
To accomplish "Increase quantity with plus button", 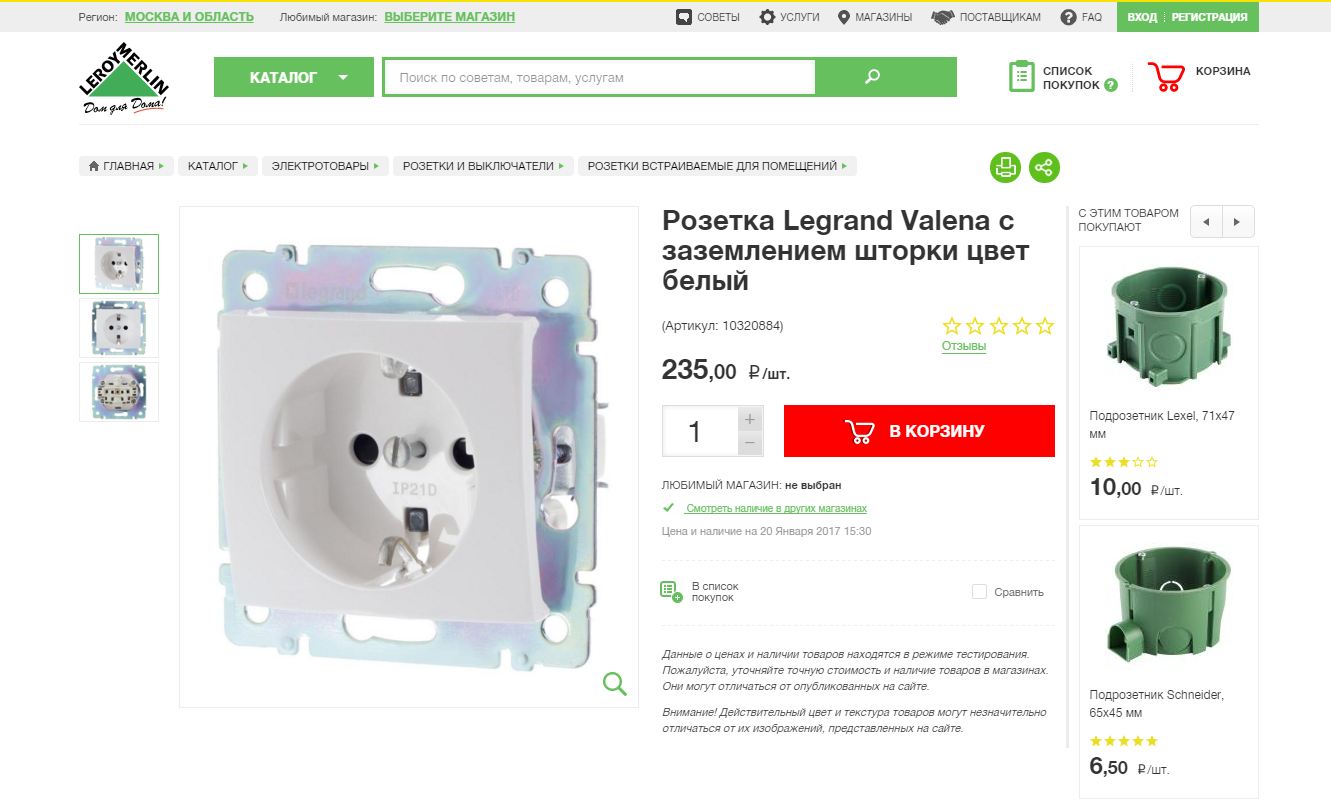I will pyautogui.click(x=750, y=419).
